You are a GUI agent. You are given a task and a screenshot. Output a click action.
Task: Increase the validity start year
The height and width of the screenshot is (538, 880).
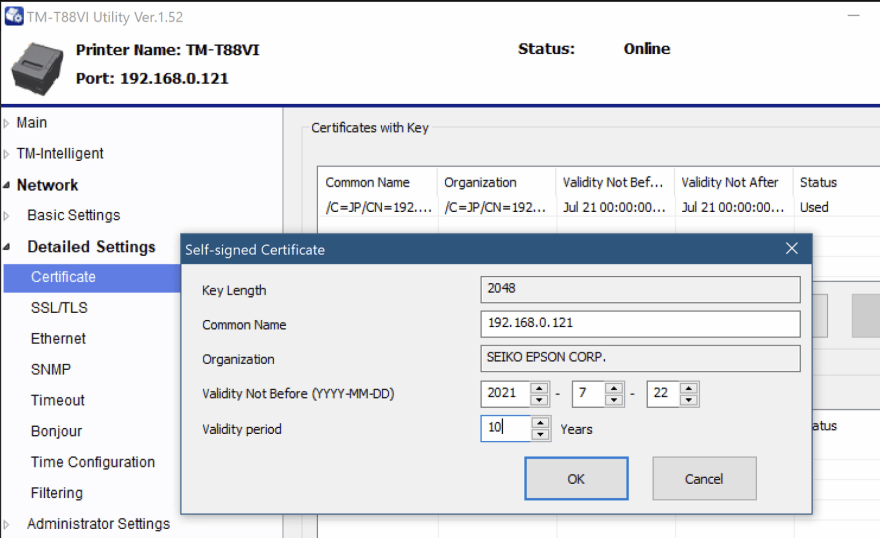click(x=539, y=388)
